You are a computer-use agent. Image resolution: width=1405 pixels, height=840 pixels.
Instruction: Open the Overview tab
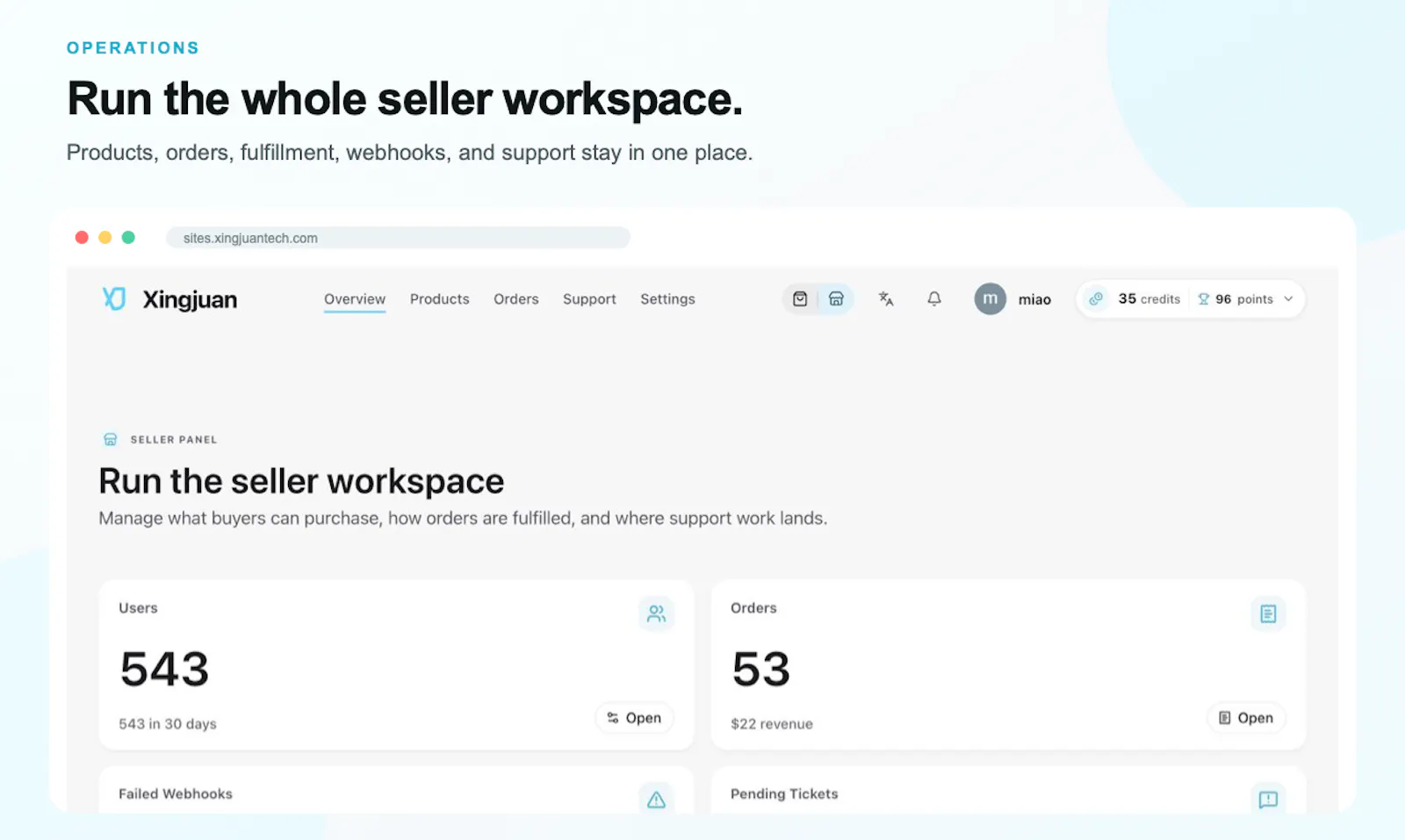coord(355,299)
